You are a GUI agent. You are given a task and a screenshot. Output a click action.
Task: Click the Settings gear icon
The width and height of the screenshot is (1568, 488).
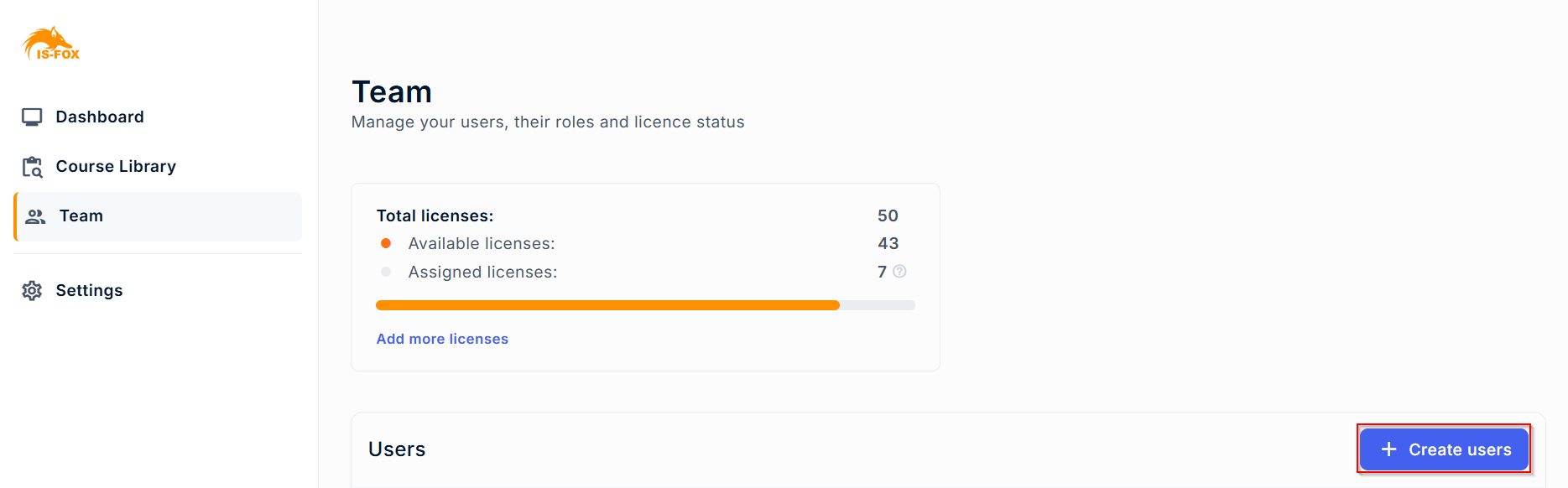pyautogui.click(x=32, y=291)
